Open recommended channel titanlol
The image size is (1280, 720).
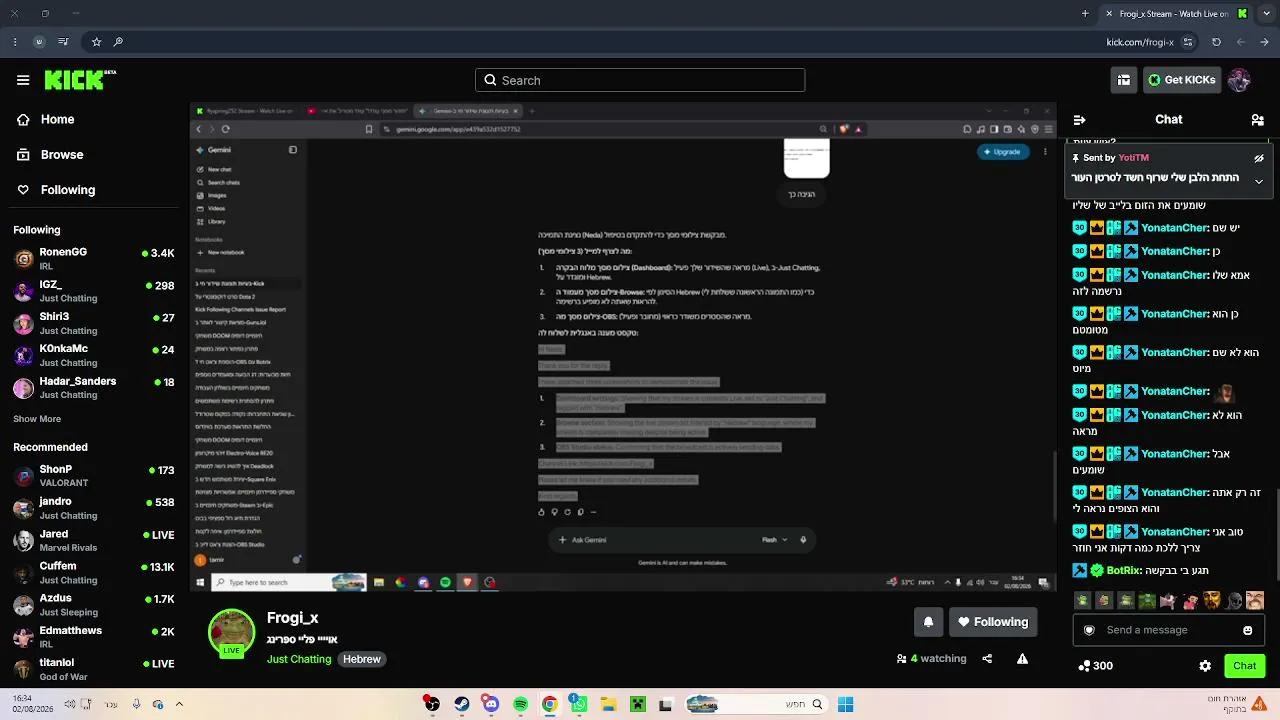[95, 669]
